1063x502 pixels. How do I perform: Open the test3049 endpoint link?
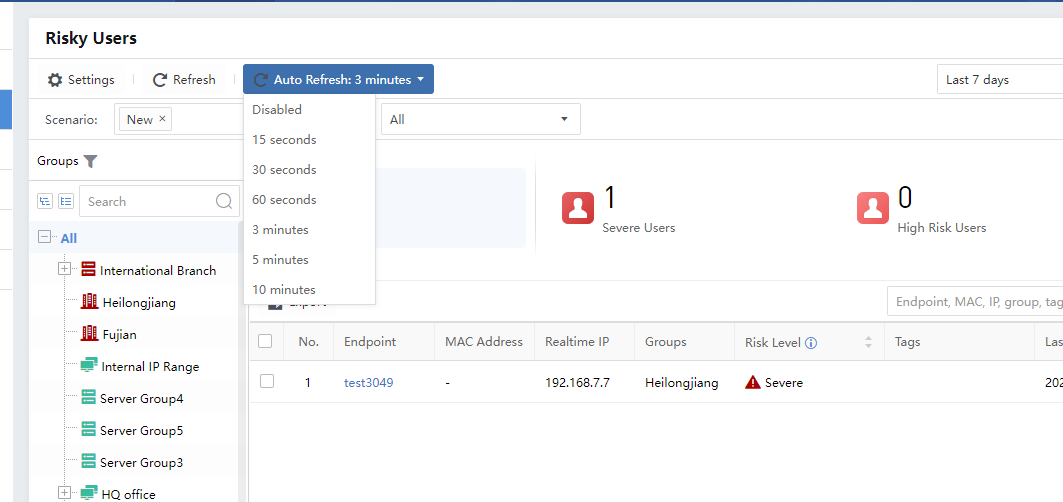pos(369,383)
